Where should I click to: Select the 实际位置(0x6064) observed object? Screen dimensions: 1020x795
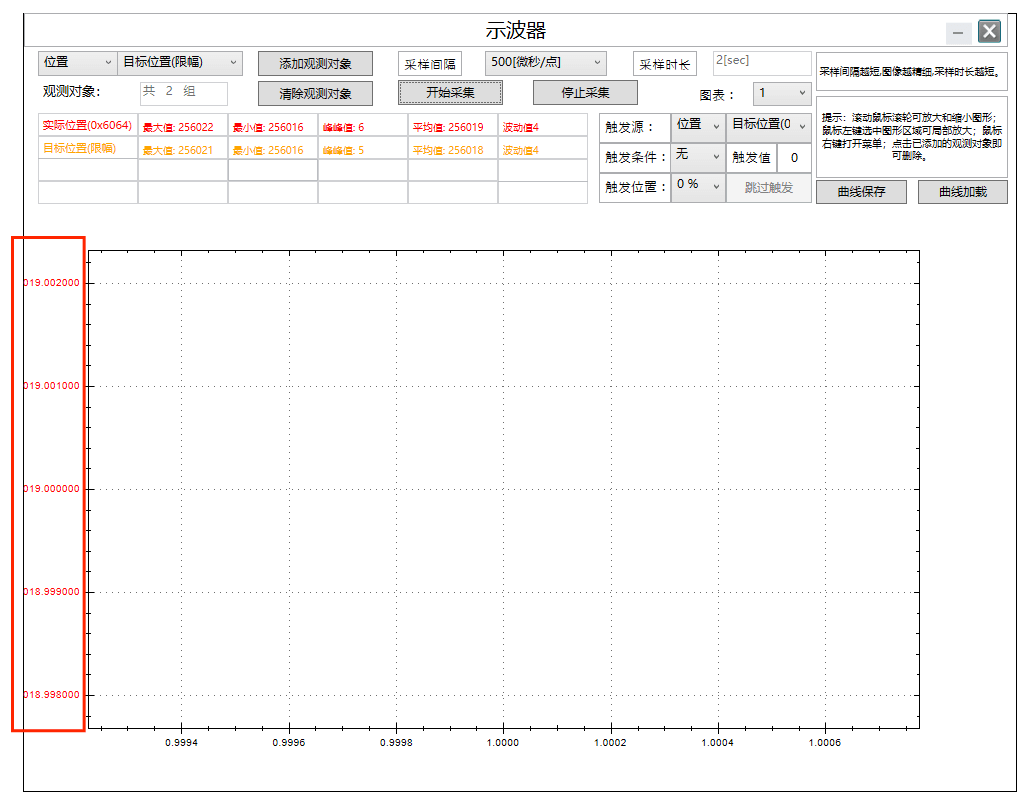coord(87,126)
